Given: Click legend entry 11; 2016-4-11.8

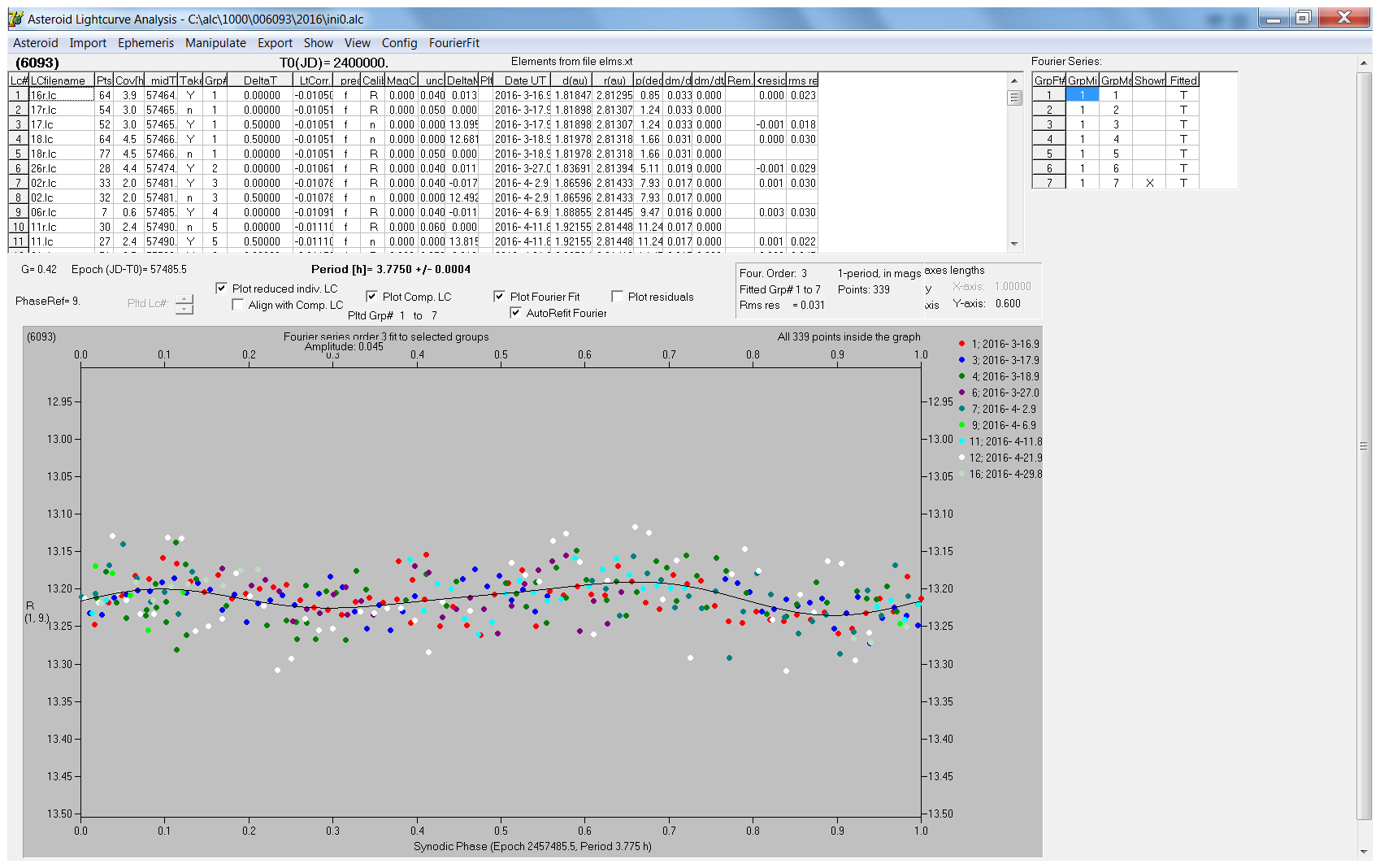Looking at the screenshot, I should pyautogui.click(x=1000, y=441).
